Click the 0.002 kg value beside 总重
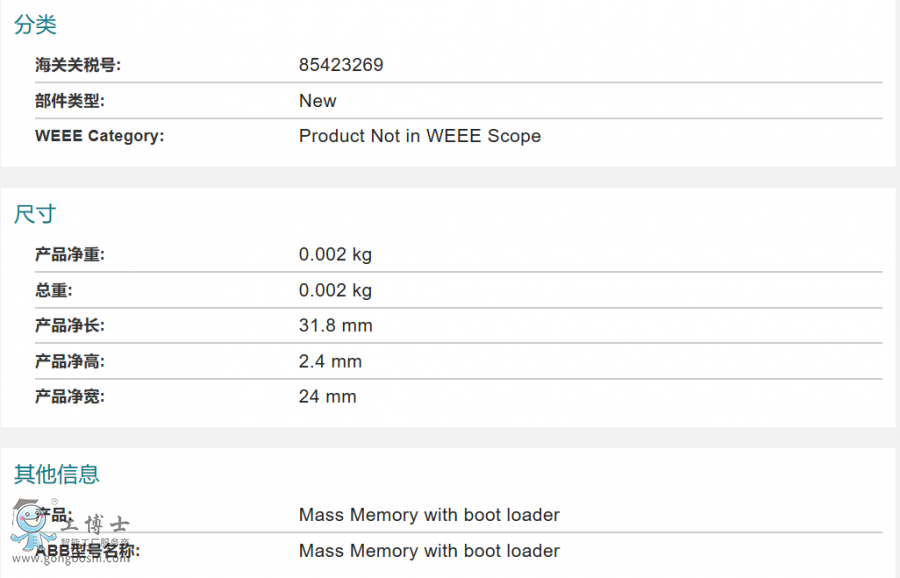Viewport: 900px width, 578px height. pos(335,290)
